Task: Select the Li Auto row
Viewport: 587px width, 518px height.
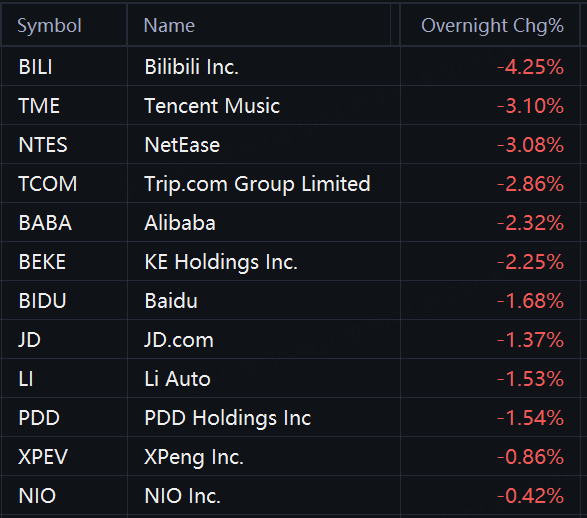Action: click(x=294, y=378)
